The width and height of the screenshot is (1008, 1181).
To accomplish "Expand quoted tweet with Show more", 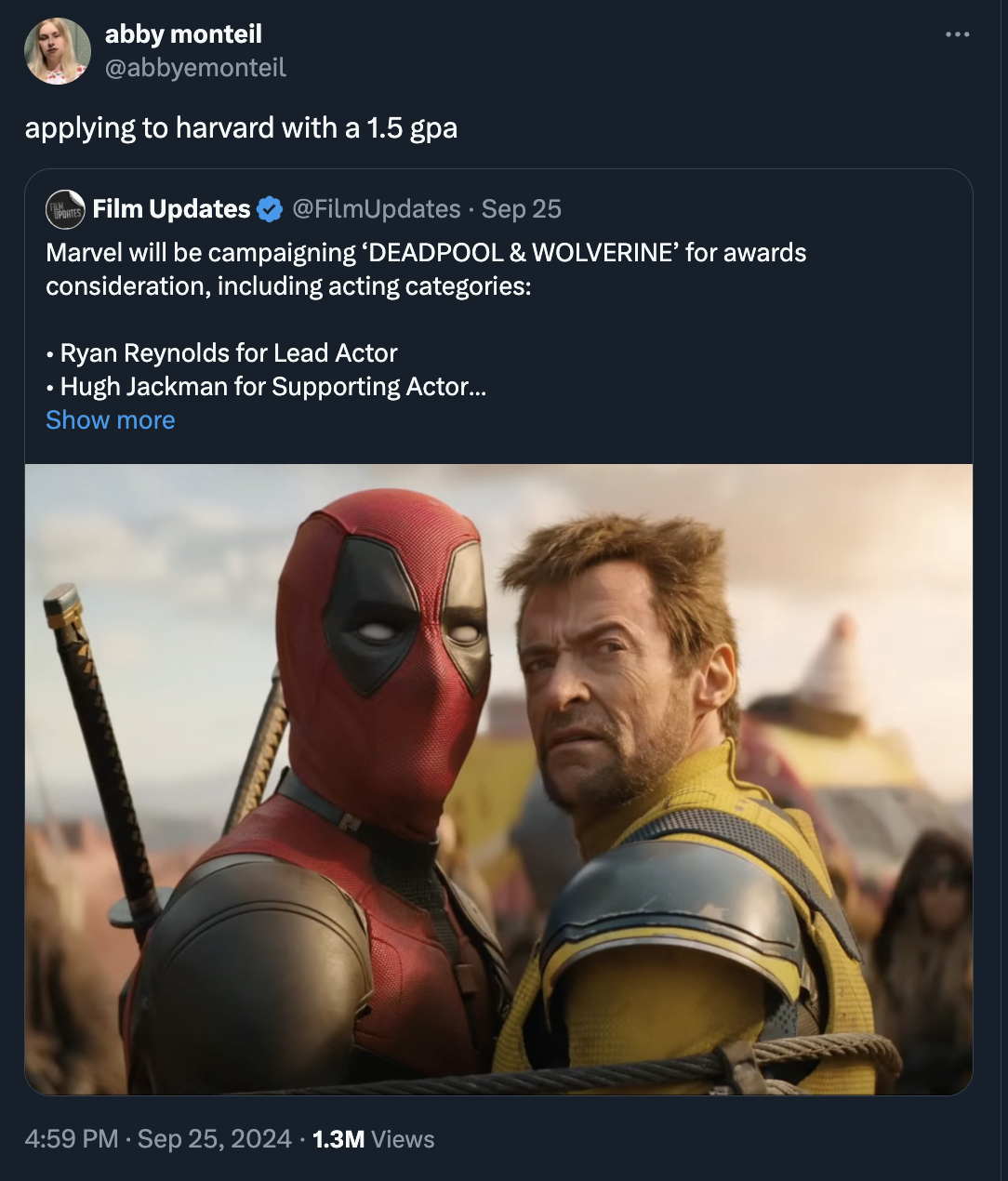I will (111, 420).
